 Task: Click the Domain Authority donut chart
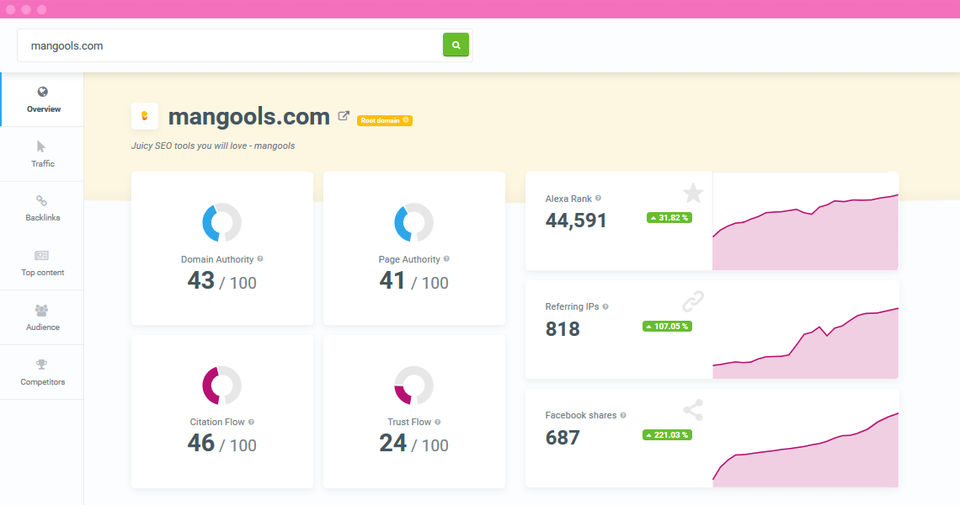tap(222, 222)
